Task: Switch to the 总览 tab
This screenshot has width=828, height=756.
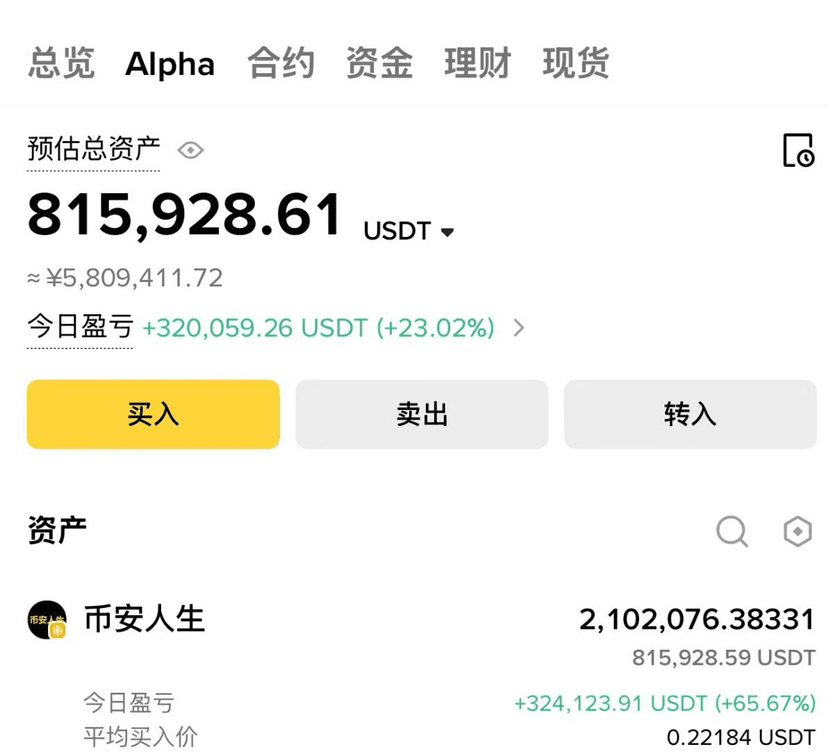Action: 61,64
